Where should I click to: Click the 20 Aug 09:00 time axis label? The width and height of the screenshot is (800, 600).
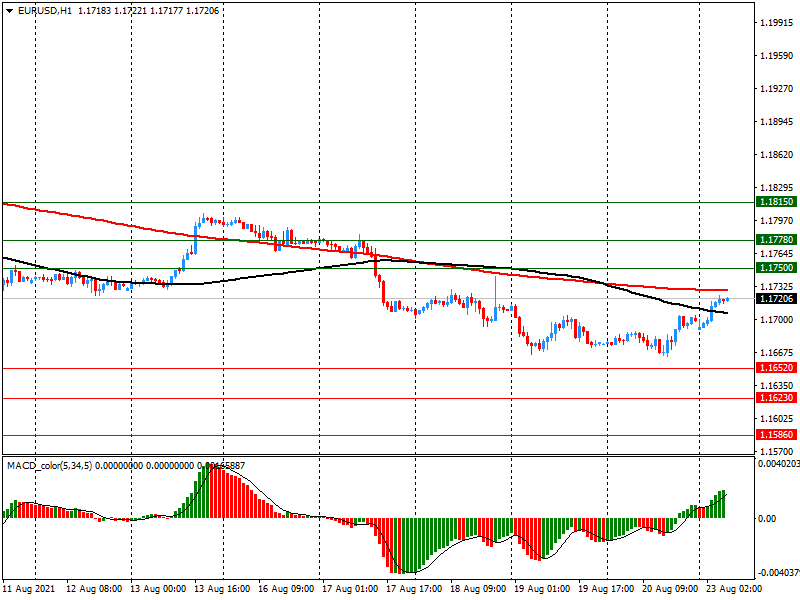pyautogui.click(x=670, y=589)
